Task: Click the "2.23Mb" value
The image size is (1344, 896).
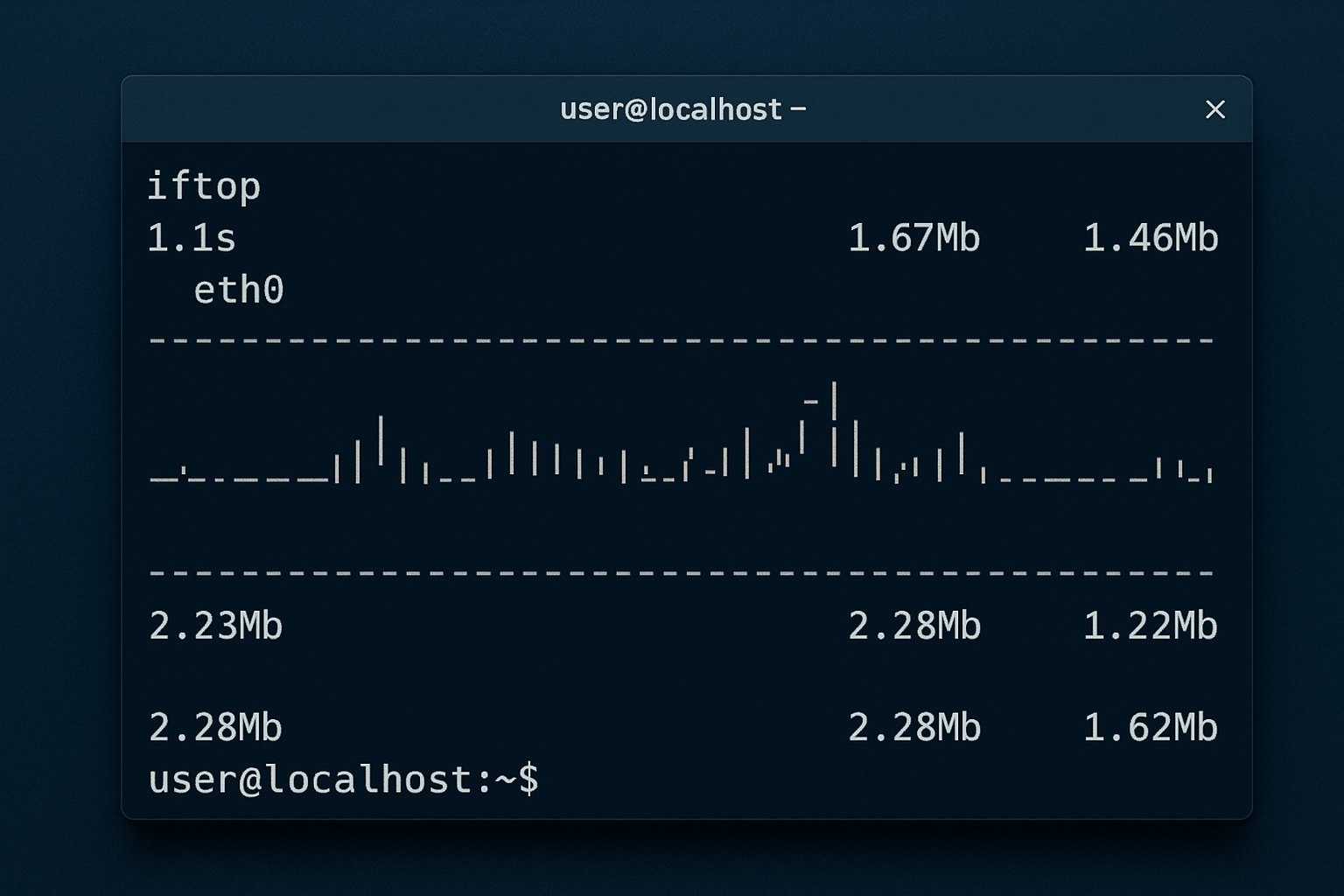Action: coord(216,626)
